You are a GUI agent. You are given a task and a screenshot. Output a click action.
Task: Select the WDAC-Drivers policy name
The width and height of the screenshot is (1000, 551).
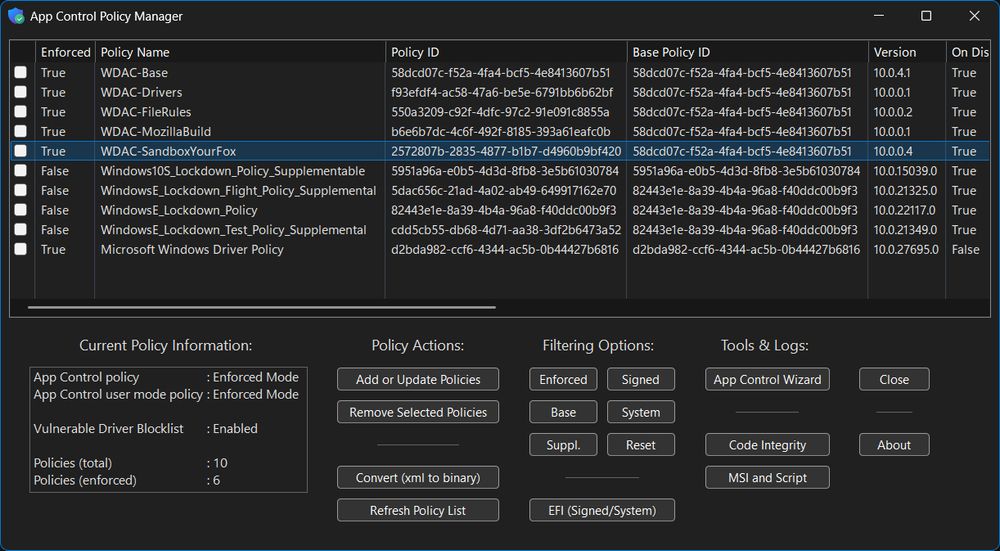[141, 92]
